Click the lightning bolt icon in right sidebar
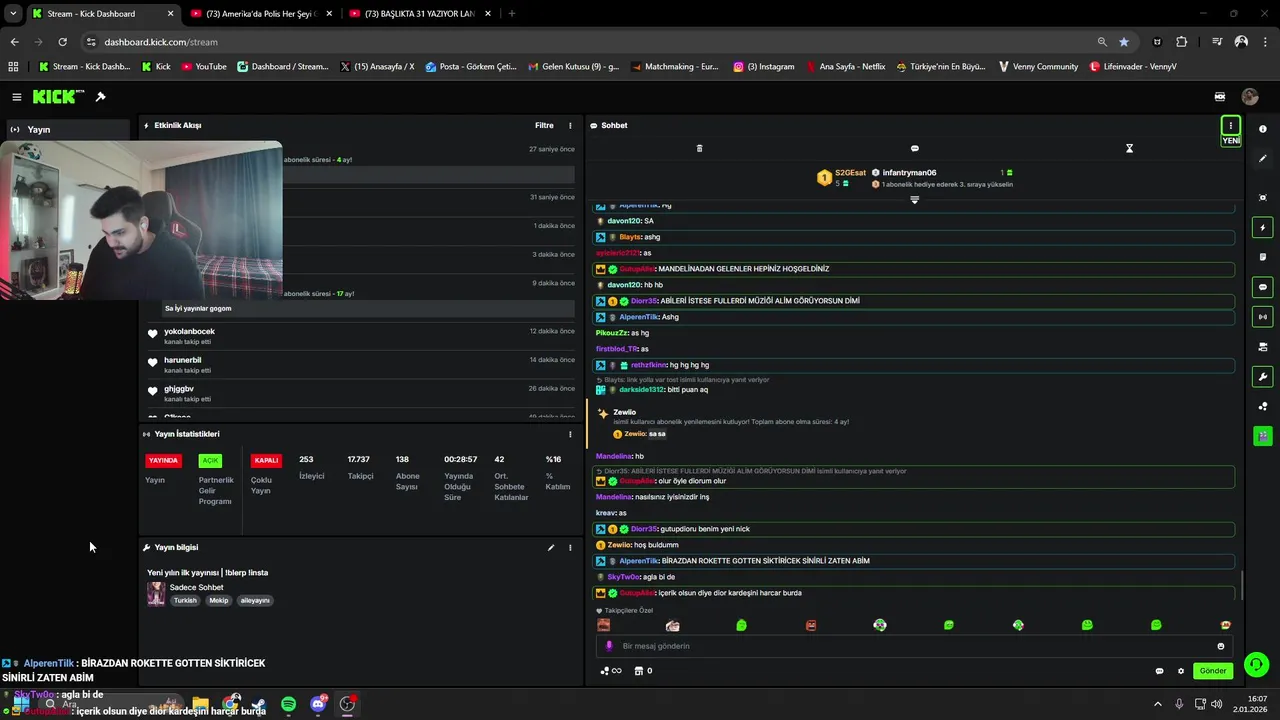The width and height of the screenshot is (1280, 720). coord(1262,228)
